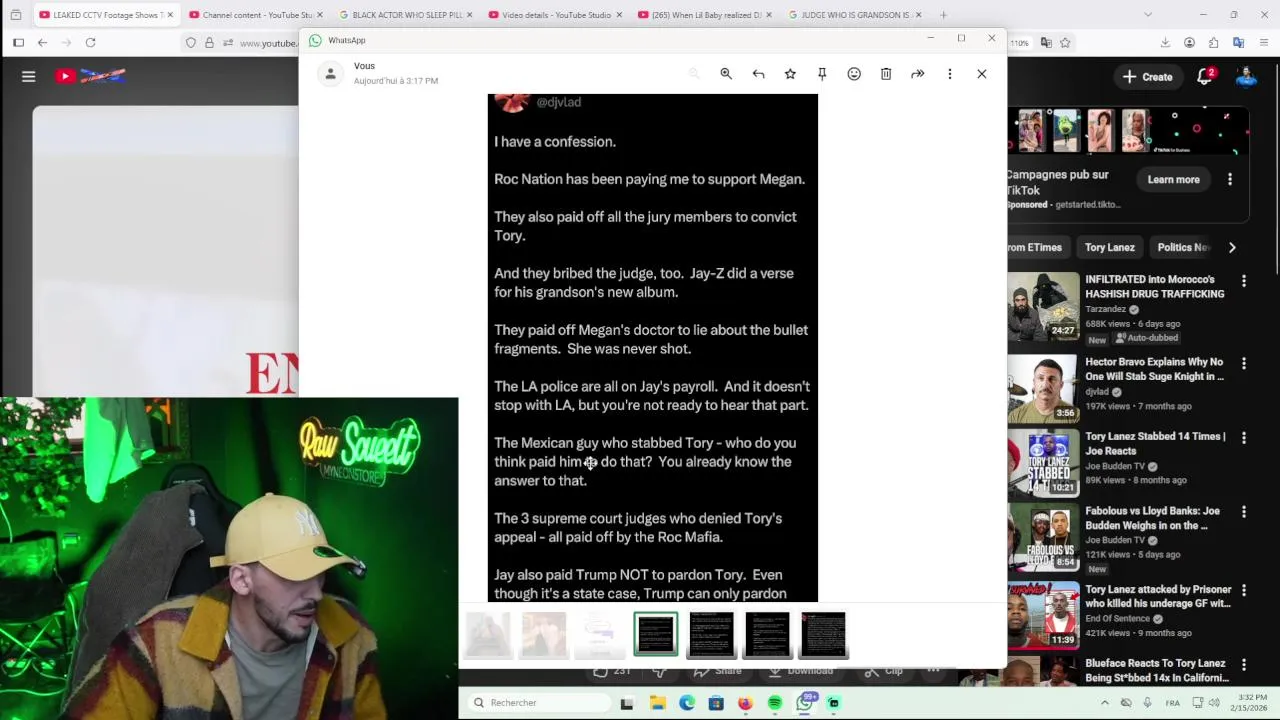Open INFILTRATED into Morocco's HASHISH video
Viewport: 1280px width, 720px height.
[1155, 287]
